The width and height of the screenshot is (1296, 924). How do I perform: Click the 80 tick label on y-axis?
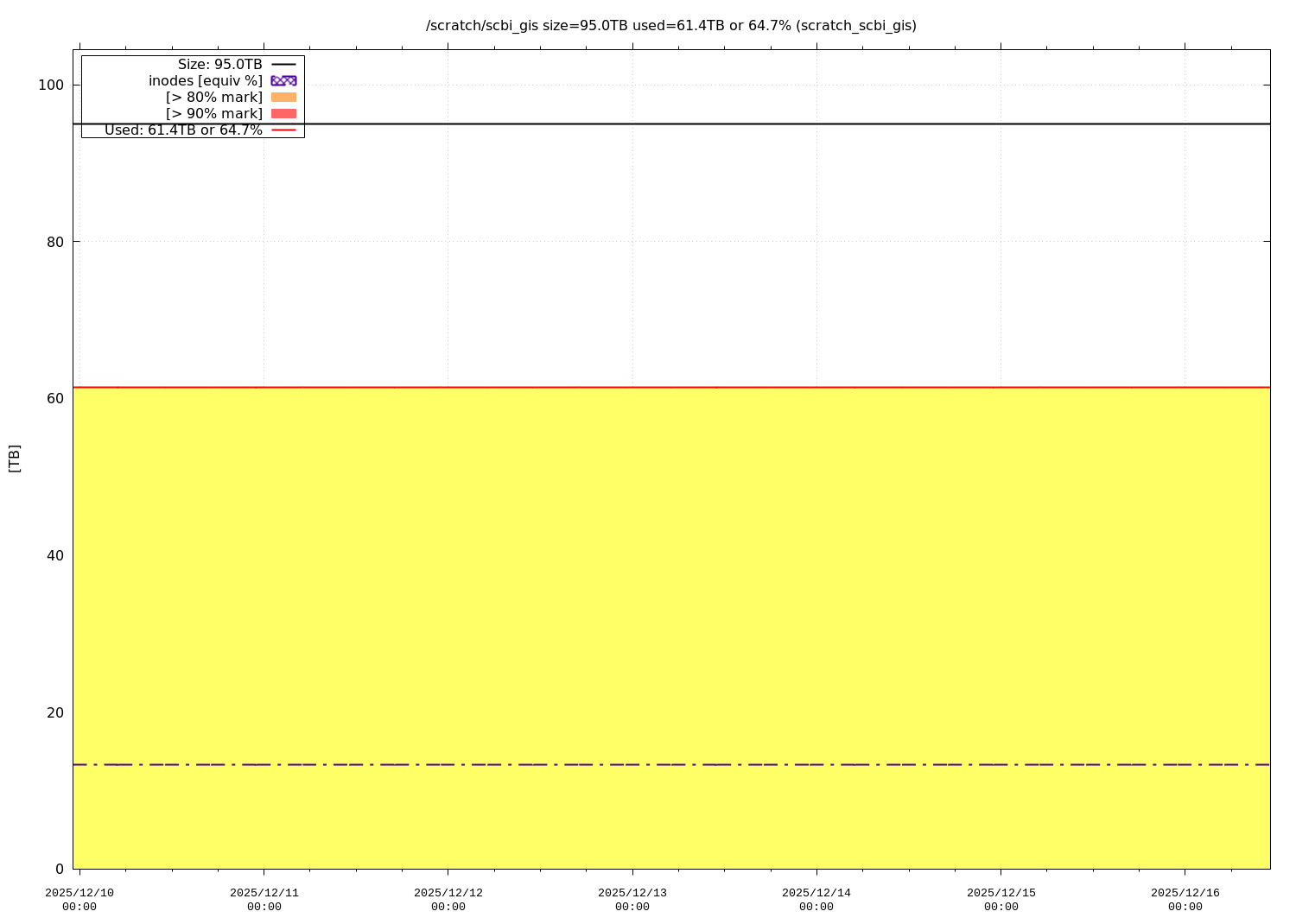(x=54, y=242)
